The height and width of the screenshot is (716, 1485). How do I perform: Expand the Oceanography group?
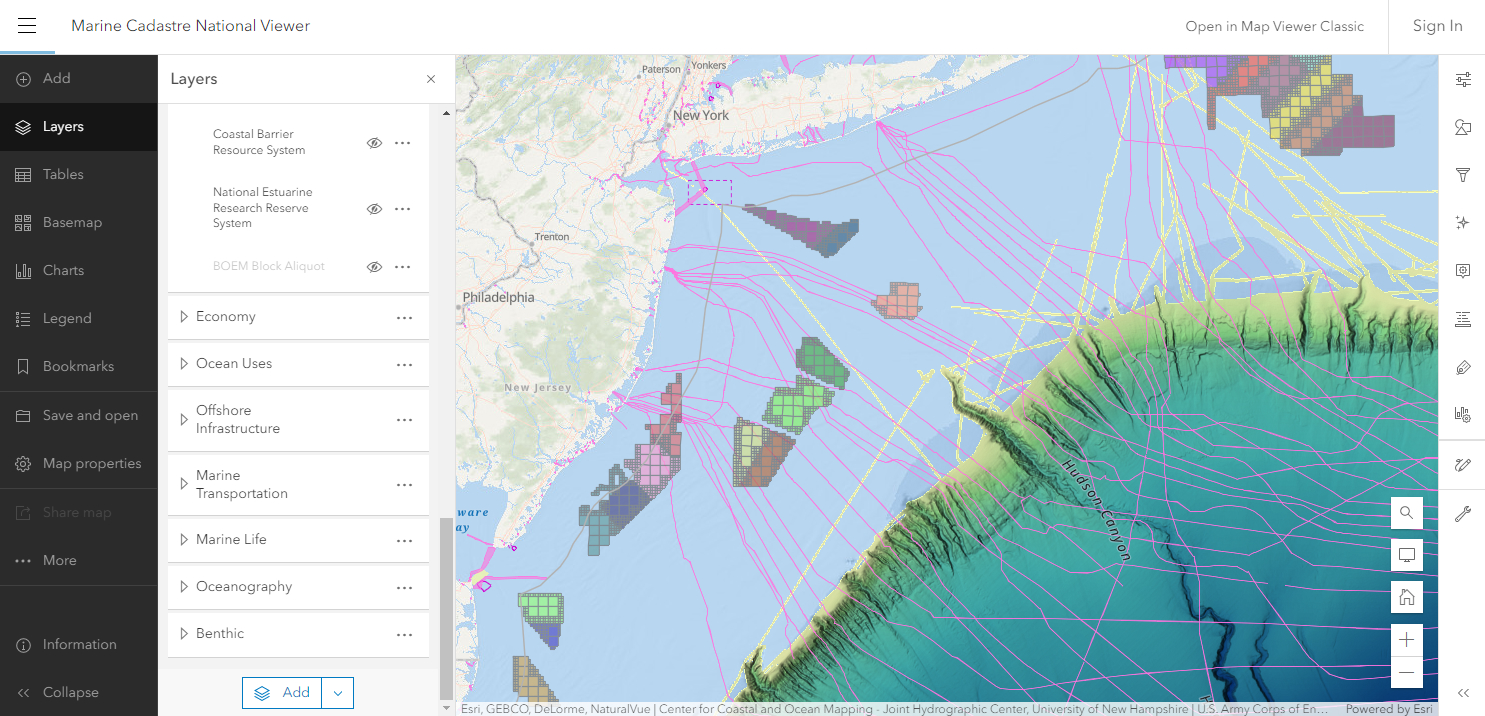click(183, 587)
